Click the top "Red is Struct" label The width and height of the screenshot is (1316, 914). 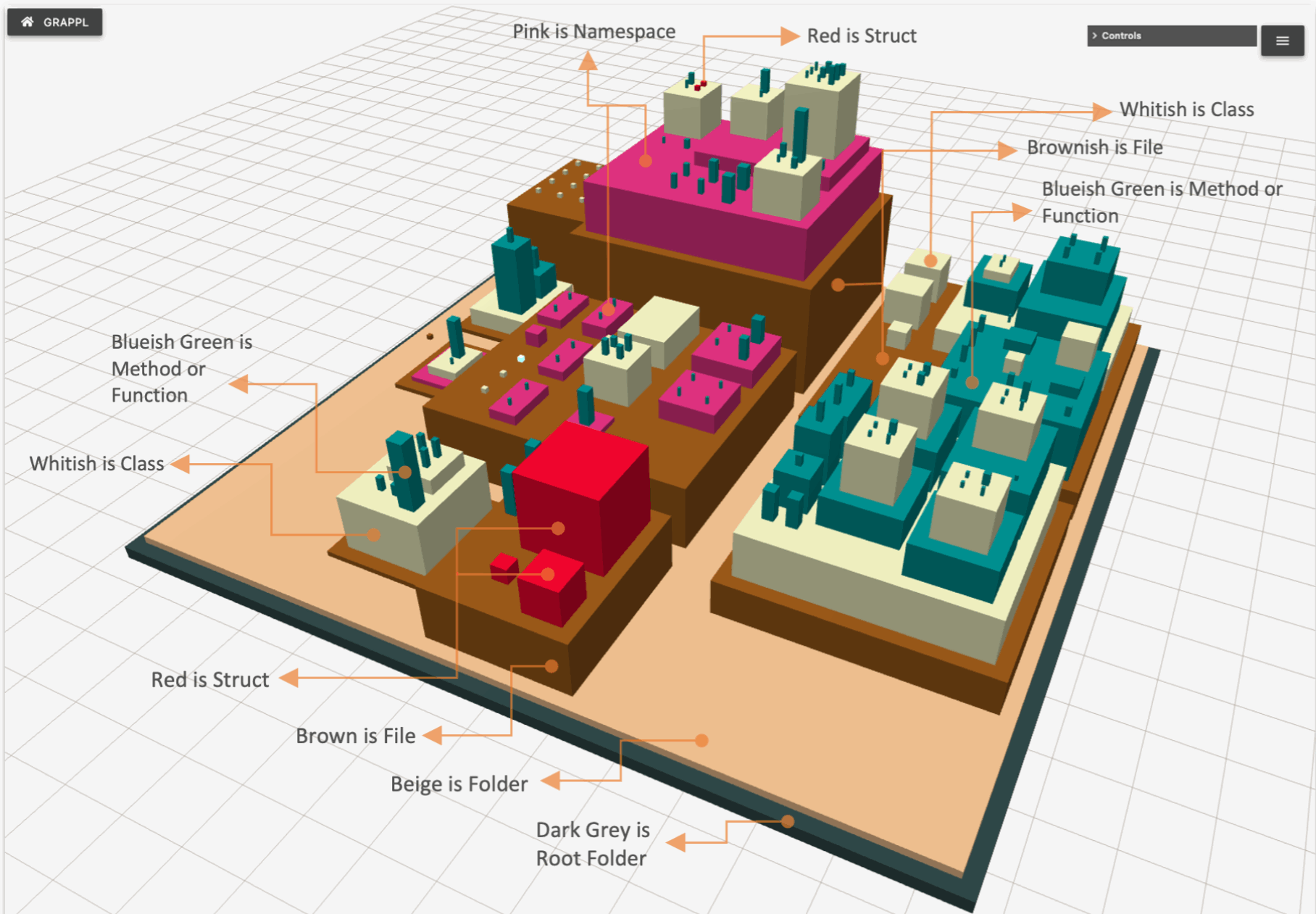(861, 36)
